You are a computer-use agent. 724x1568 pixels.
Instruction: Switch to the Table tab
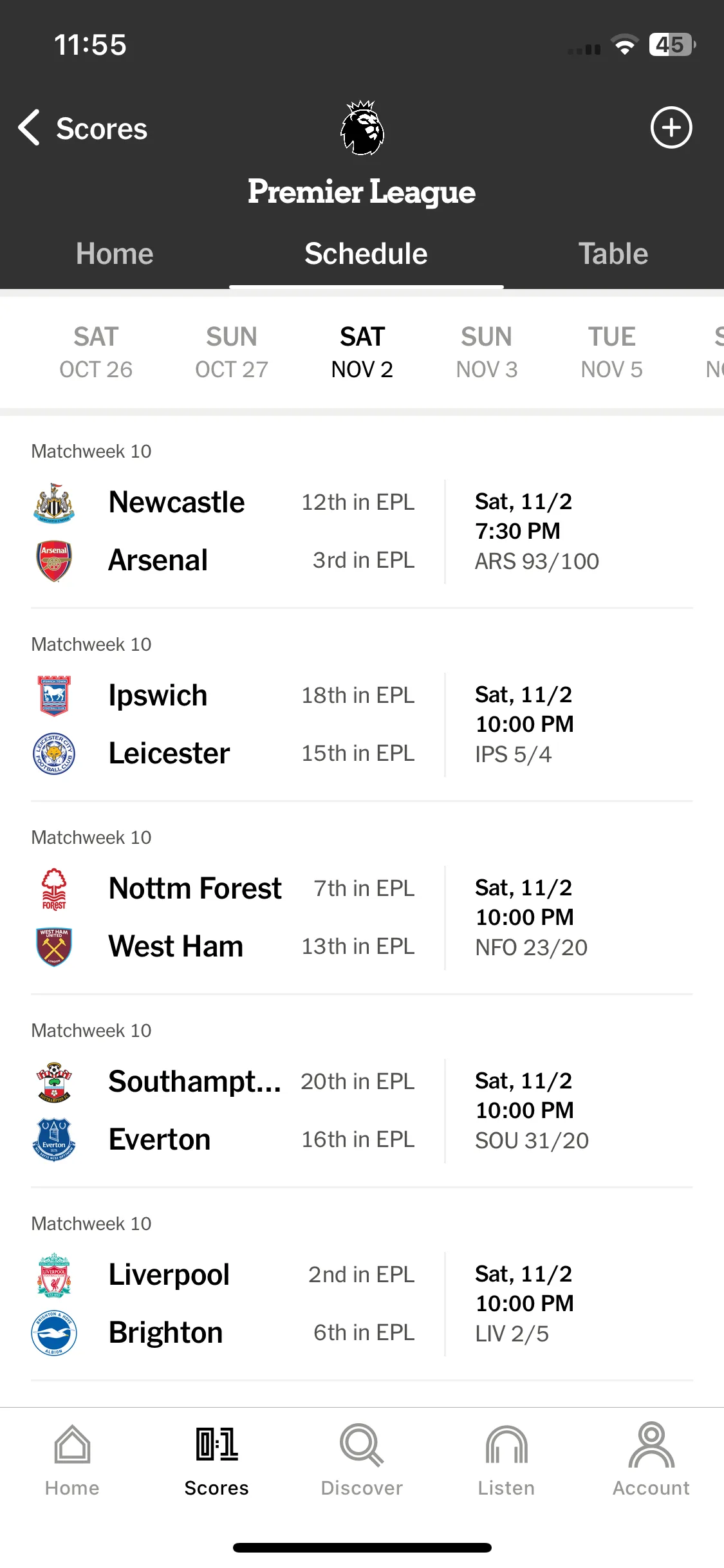pos(613,254)
